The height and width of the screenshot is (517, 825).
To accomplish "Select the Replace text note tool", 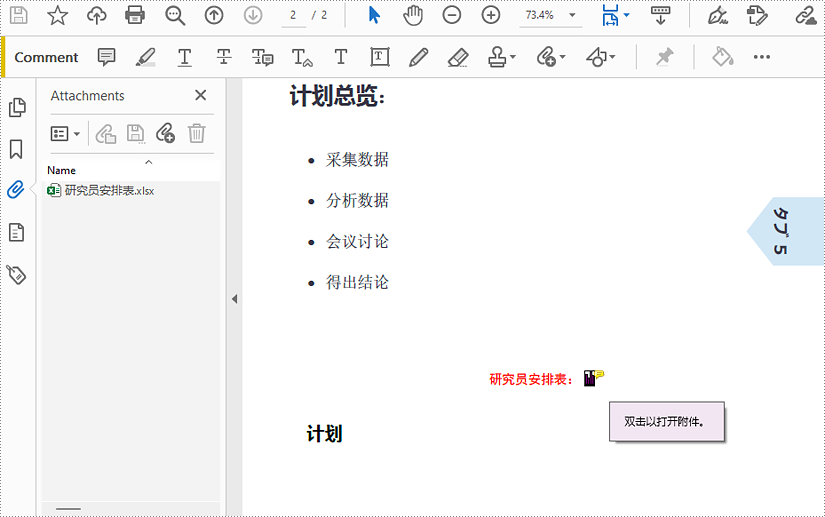I will pyautogui.click(x=262, y=57).
